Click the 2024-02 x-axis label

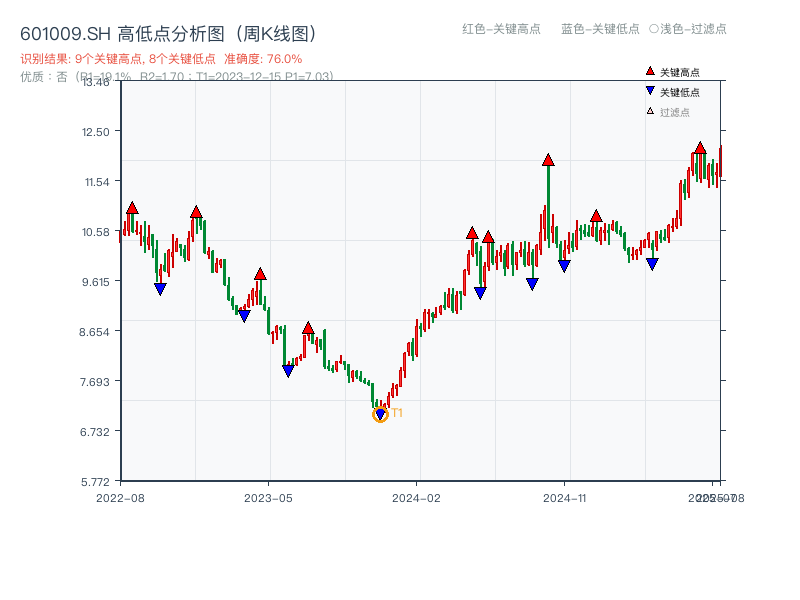pyautogui.click(x=416, y=498)
